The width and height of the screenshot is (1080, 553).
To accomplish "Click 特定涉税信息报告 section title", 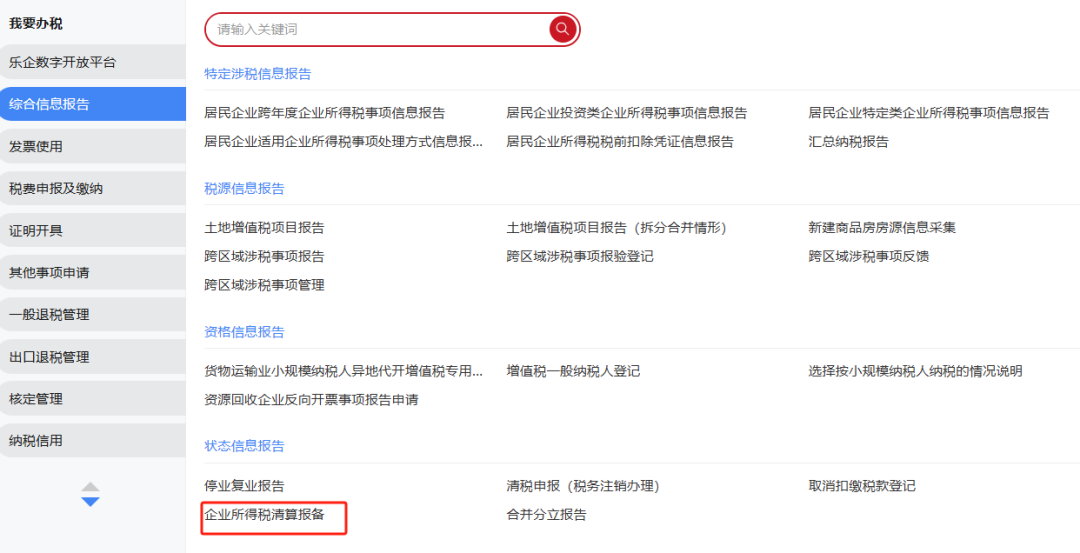I will (258, 74).
